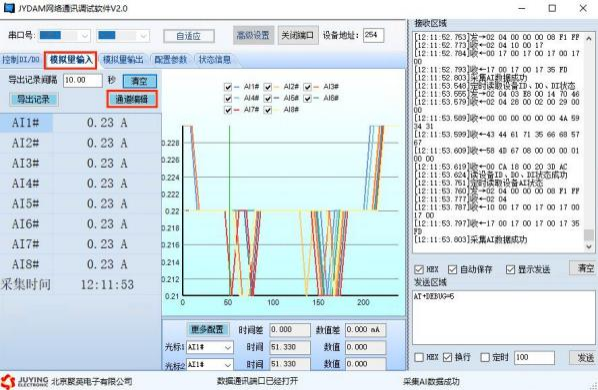Toggle the AI4# chart legend checkbox
This screenshot has width=598, height=390.
point(228,99)
